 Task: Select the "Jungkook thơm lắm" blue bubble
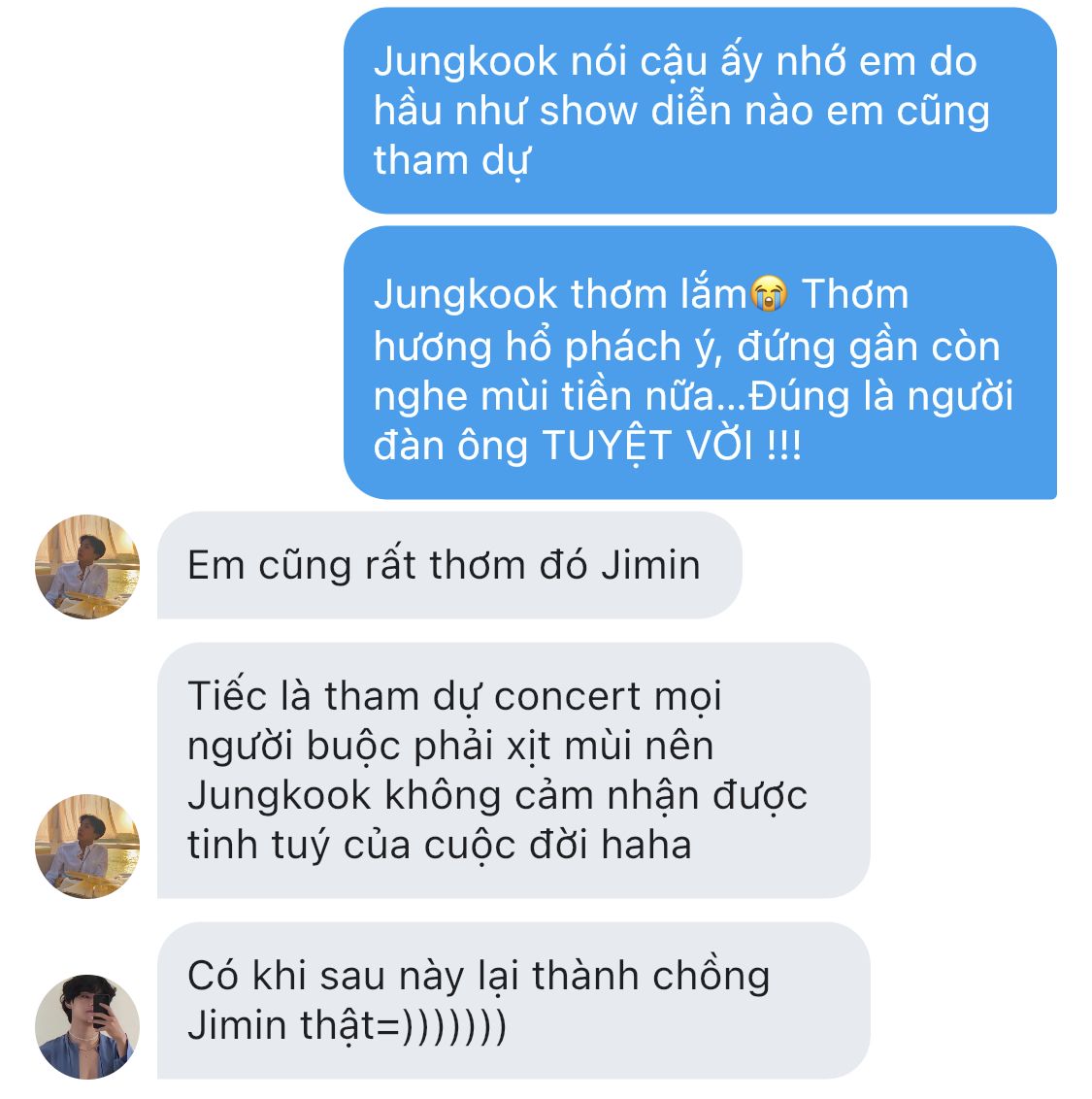click(x=700, y=362)
